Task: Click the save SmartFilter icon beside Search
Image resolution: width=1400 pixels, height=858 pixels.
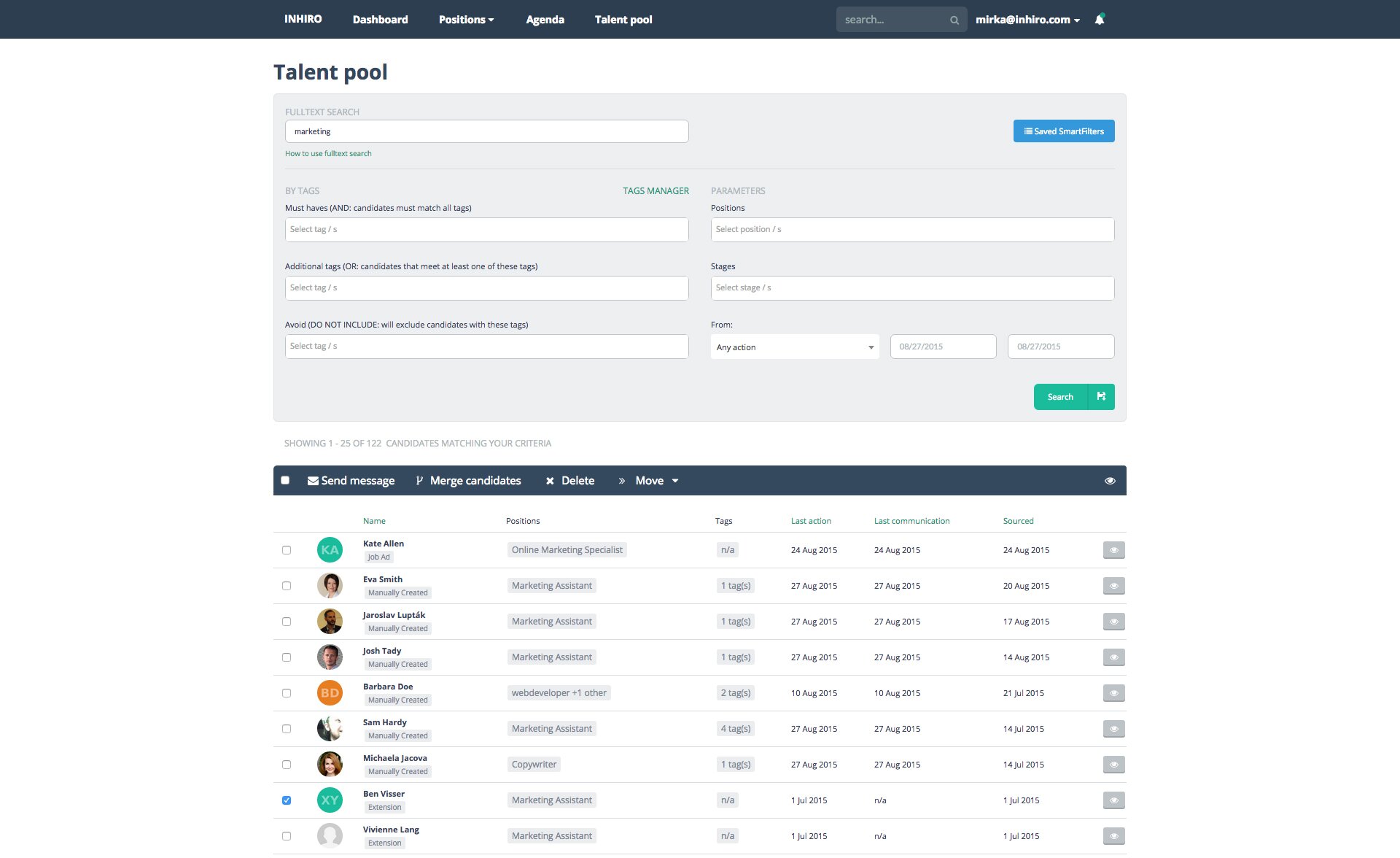Action: (x=1101, y=396)
